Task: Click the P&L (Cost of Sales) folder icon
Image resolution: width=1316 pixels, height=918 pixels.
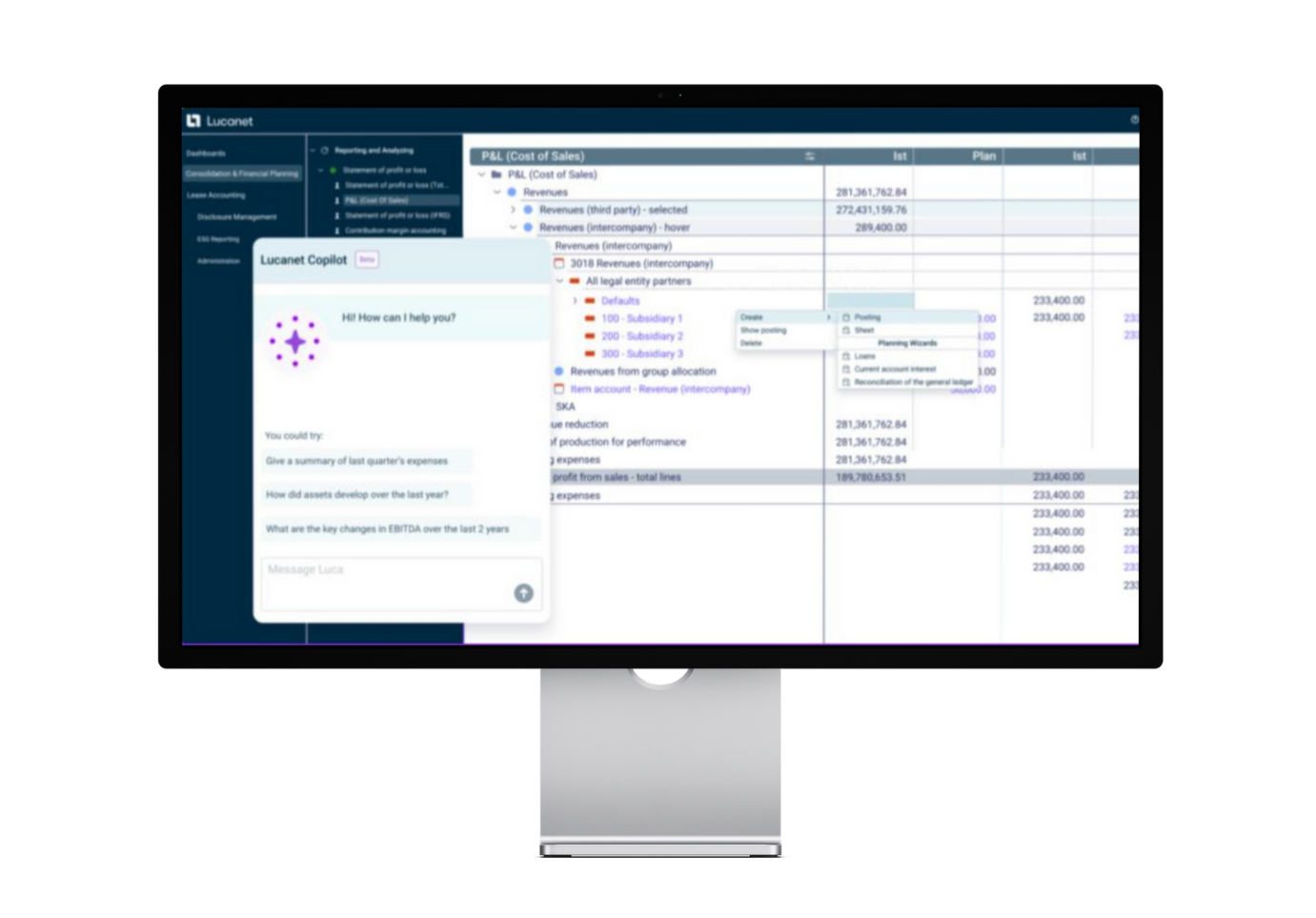Action: click(496, 174)
